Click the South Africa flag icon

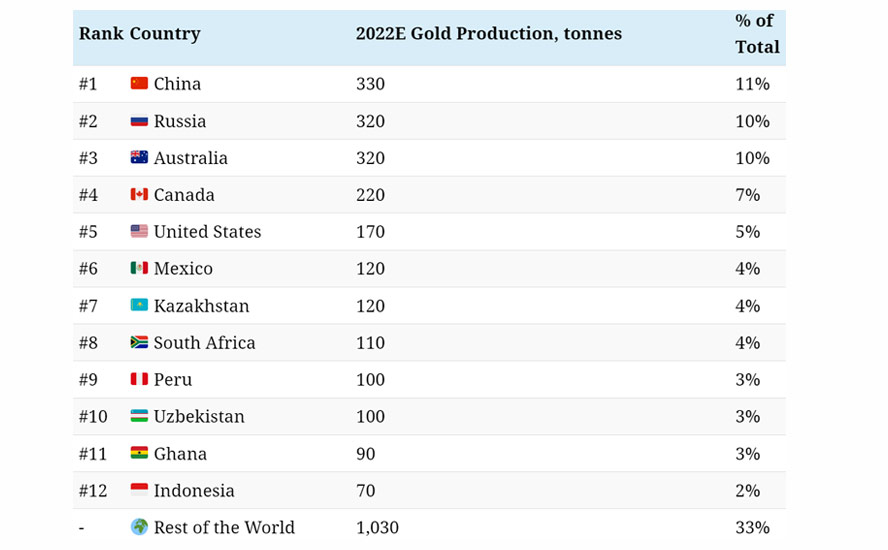(x=139, y=343)
